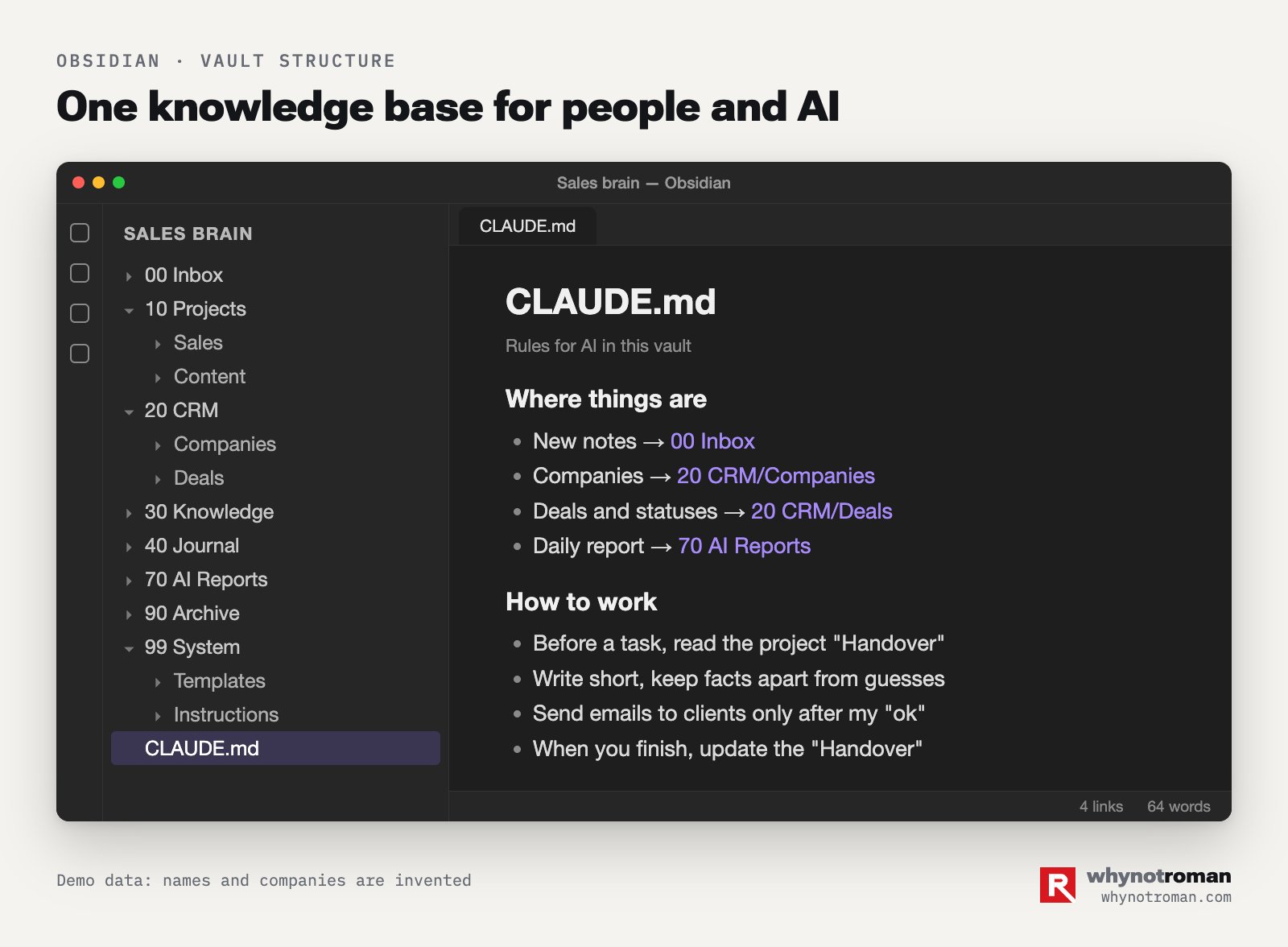Collapse the 99 System folder arrow
Screen dimensions: 1288x947
click(129, 648)
